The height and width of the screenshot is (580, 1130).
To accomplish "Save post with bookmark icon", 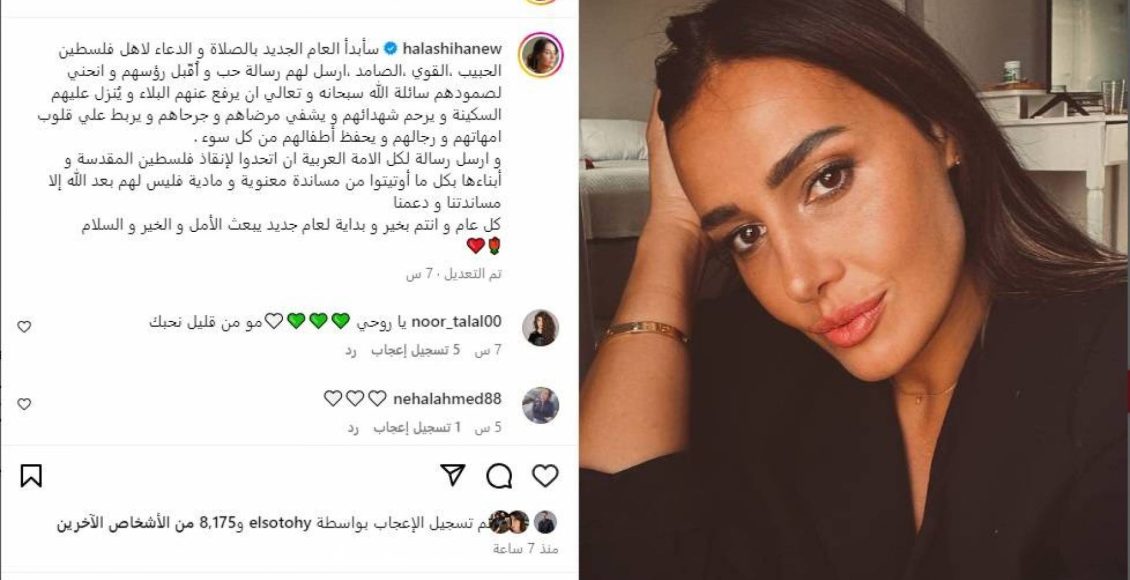I will pos(31,476).
